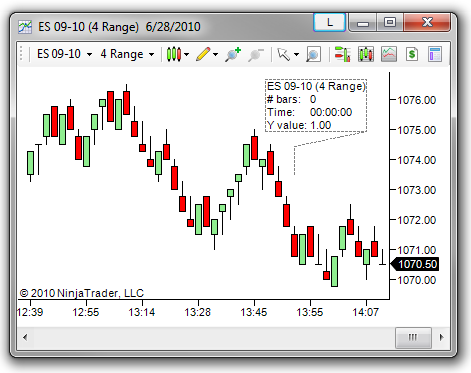Click the ruler info box Y value text
471x373 pixels.
pyautogui.click(x=299, y=125)
